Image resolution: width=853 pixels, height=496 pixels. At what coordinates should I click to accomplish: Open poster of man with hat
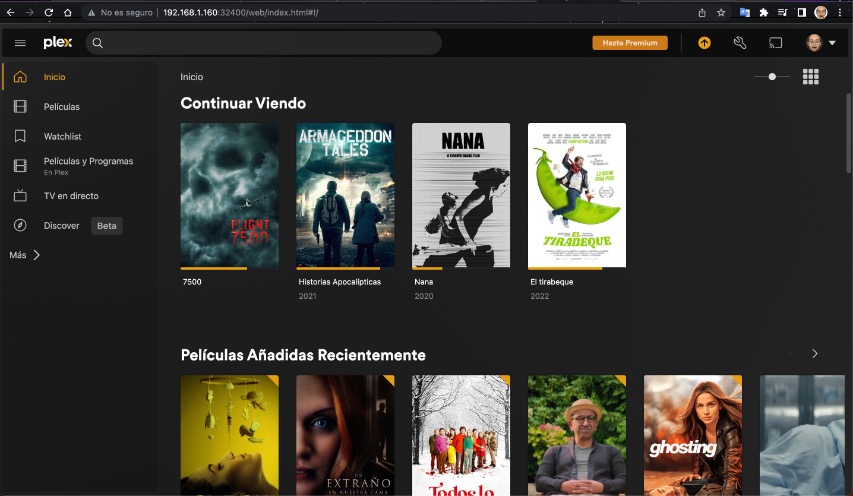(577, 435)
